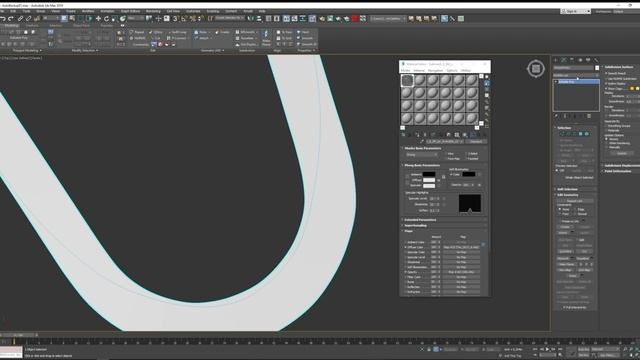Open the Rendering menu
The height and width of the screenshot is (360, 640).
click(x=153, y=11)
